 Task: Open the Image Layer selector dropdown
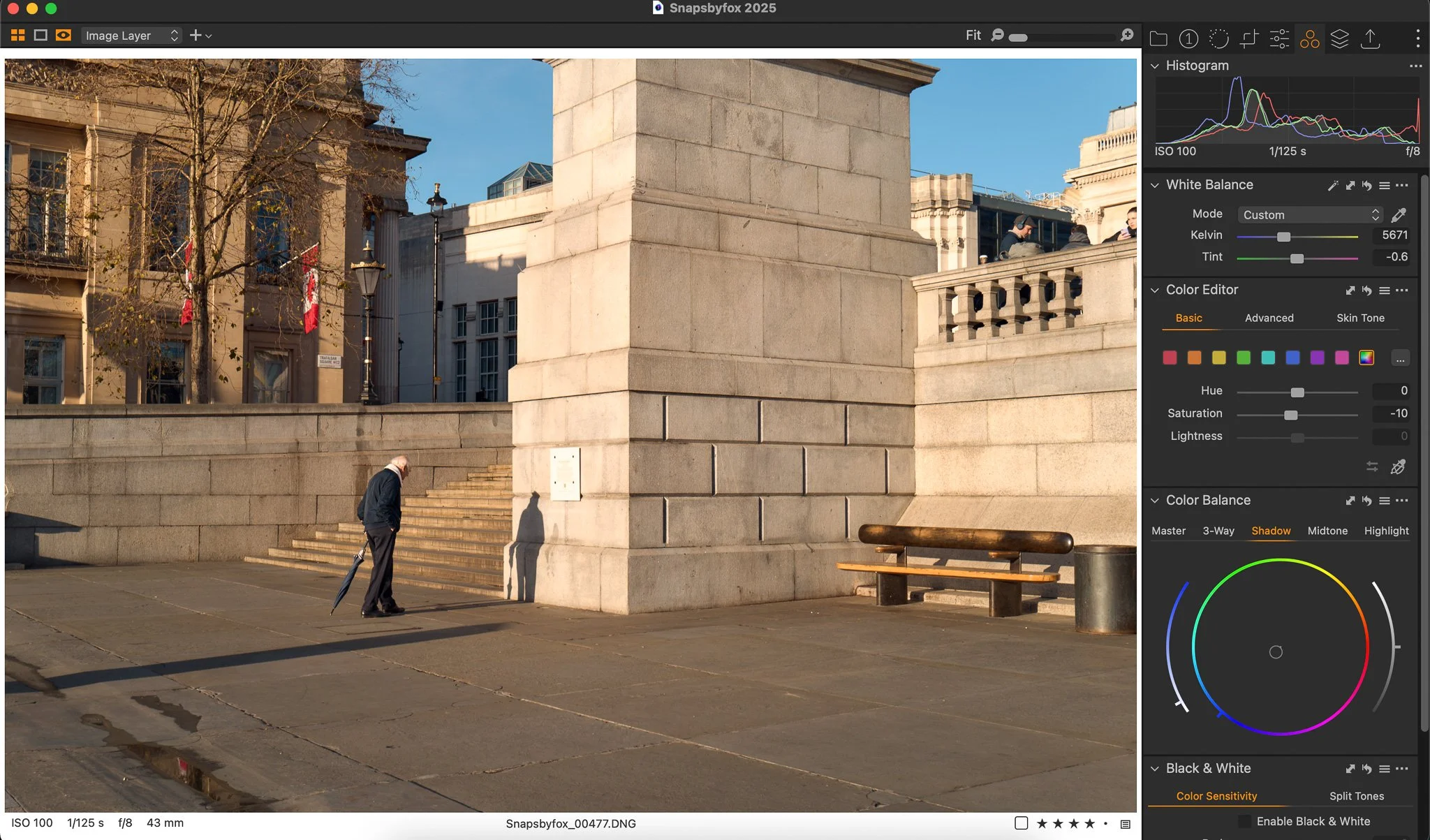tap(131, 36)
